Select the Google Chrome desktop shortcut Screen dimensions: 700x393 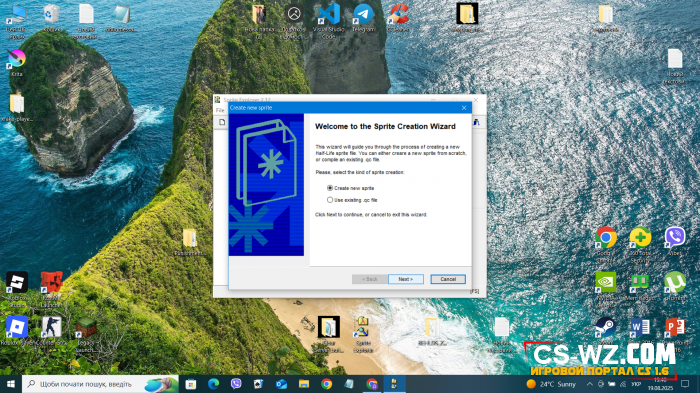click(606, 244)
